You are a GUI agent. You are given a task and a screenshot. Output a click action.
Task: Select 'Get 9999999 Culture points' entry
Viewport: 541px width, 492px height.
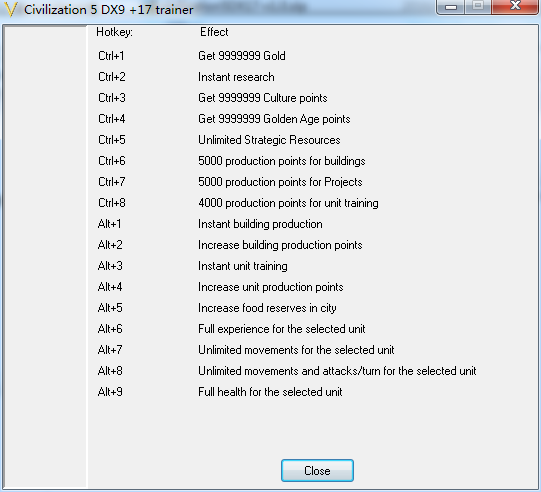tap(263, 98)
